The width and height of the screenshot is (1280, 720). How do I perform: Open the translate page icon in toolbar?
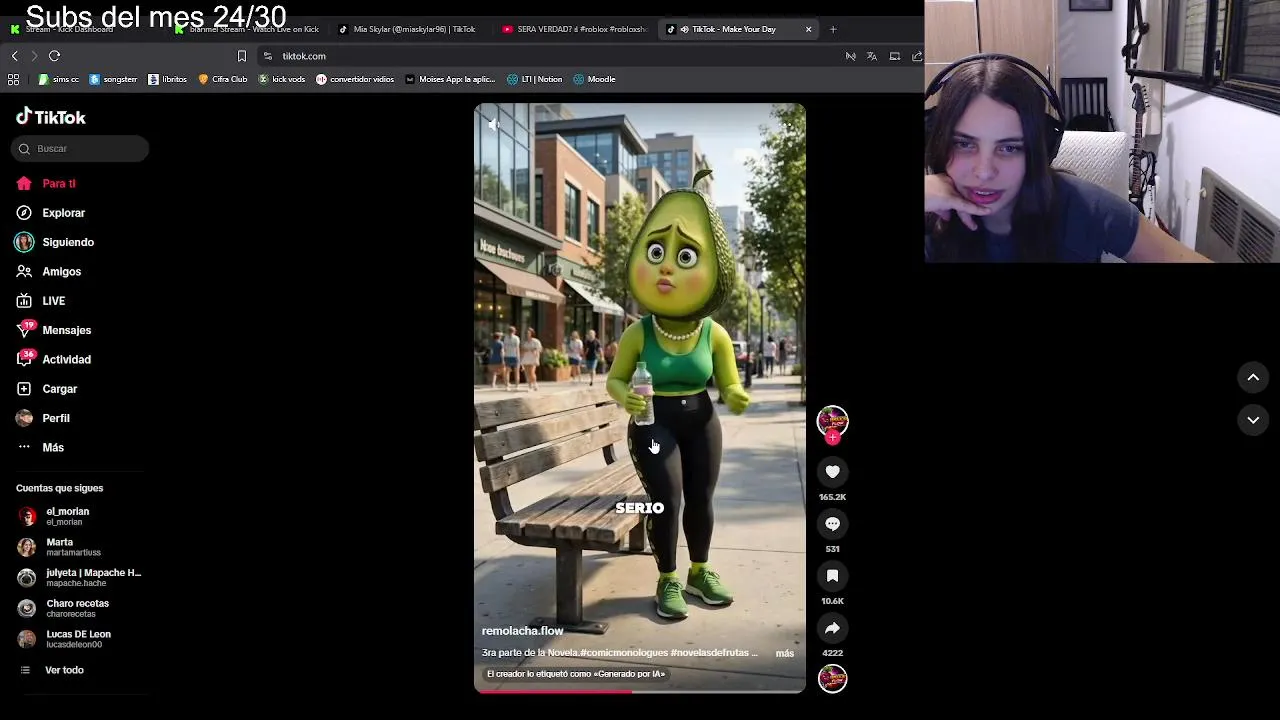coord(872,56)
